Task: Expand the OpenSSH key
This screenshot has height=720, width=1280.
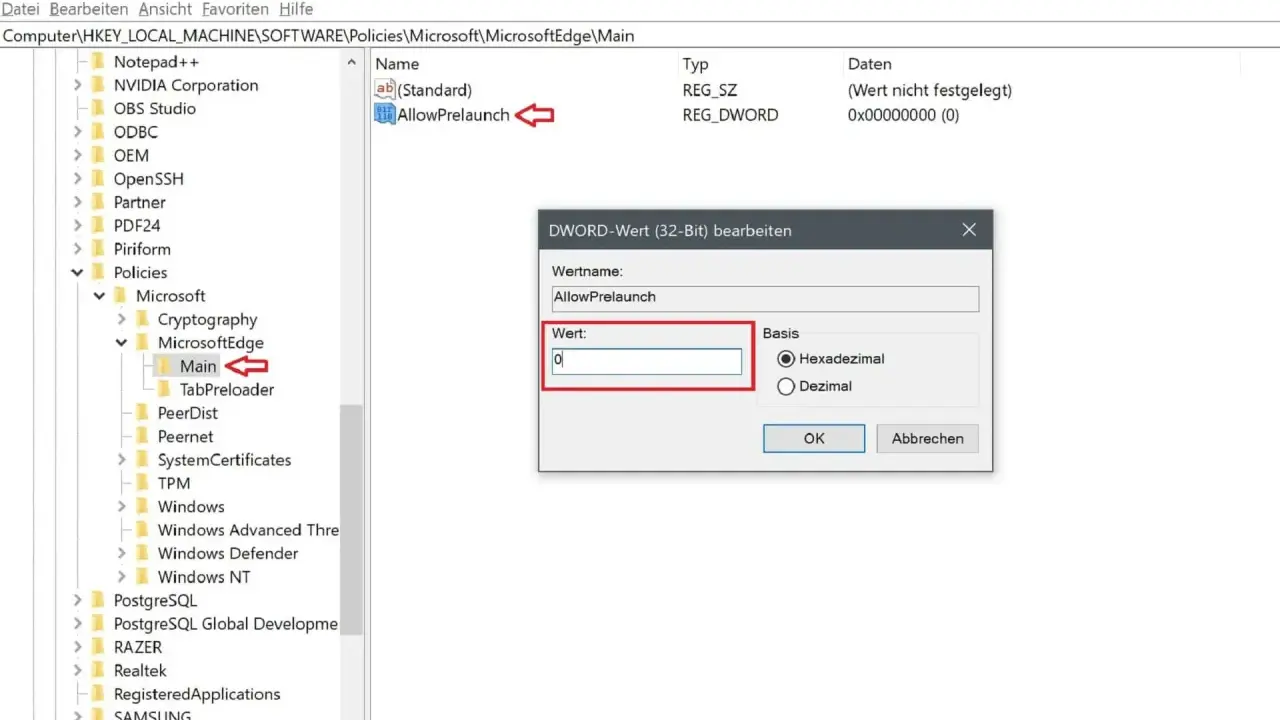Action: [x=78, y=179]
